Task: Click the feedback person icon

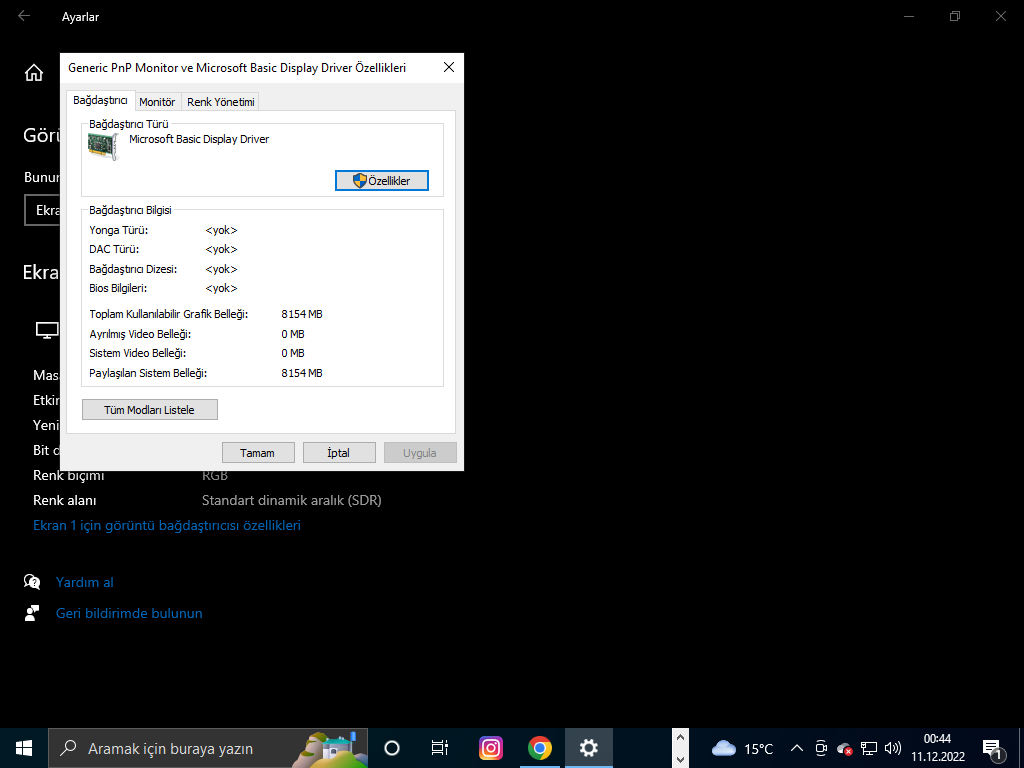Action: [32, 613]
